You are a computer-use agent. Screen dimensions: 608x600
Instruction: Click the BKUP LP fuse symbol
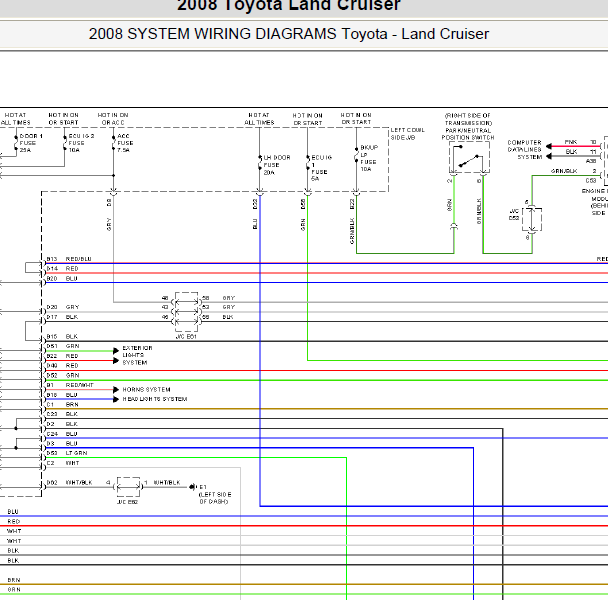point(356,155)
